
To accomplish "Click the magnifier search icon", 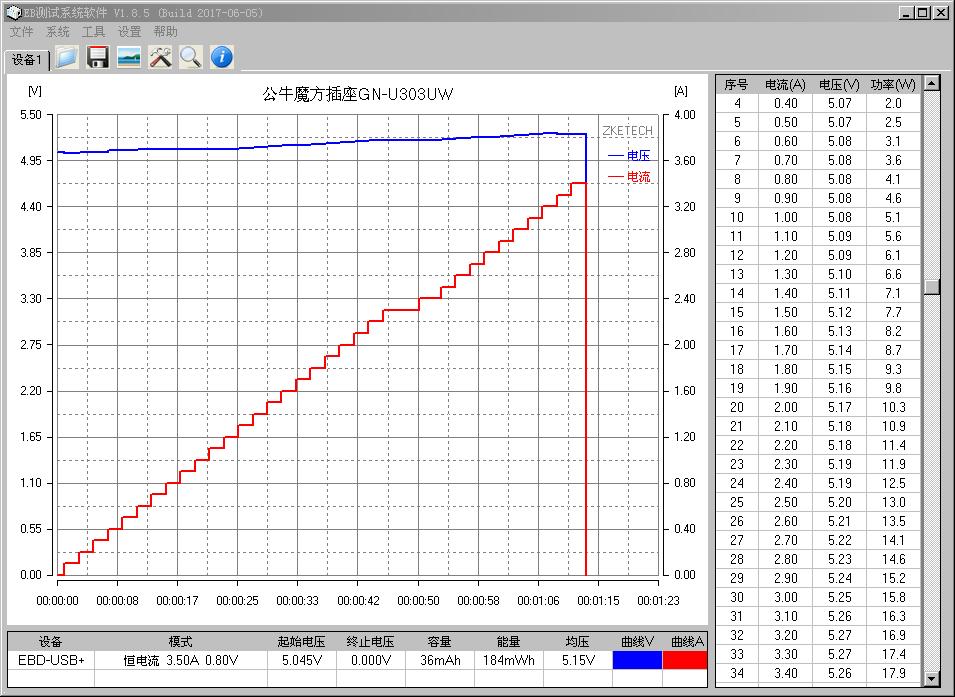I will tap(191, 57).
